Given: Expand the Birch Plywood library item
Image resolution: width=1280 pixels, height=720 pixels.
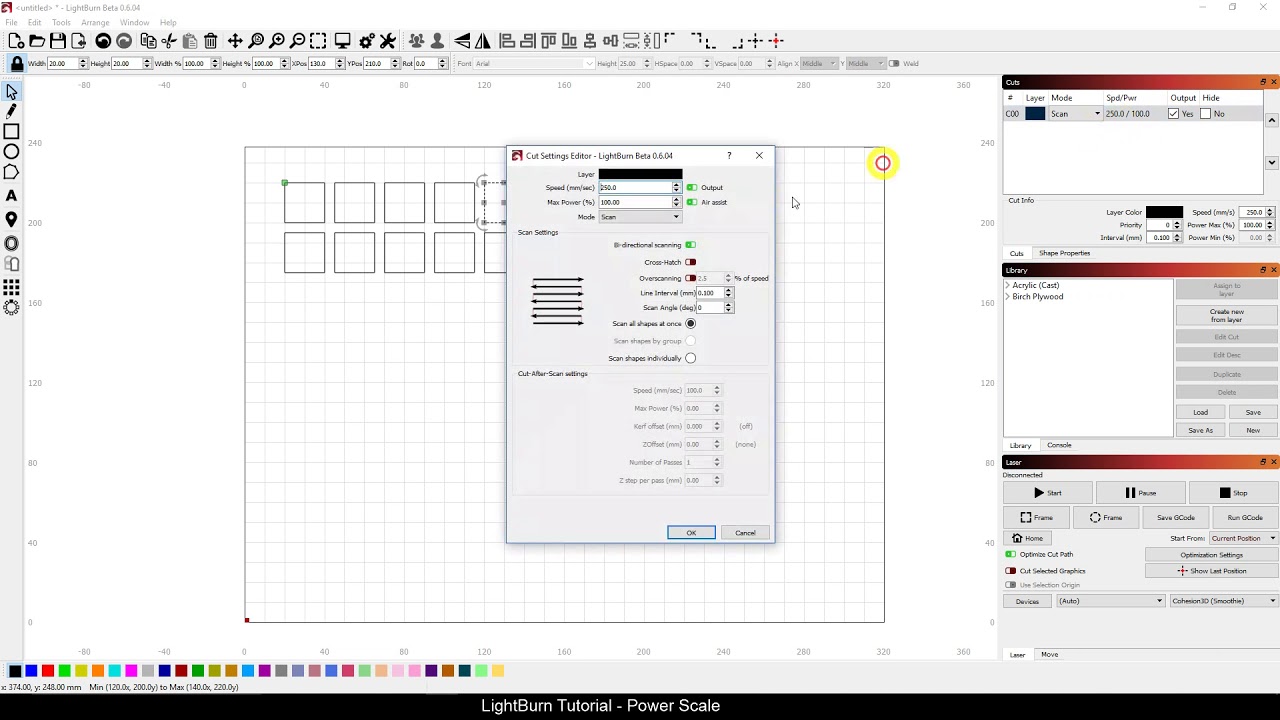Looking at the screenshot, I should pos(1008,297).
